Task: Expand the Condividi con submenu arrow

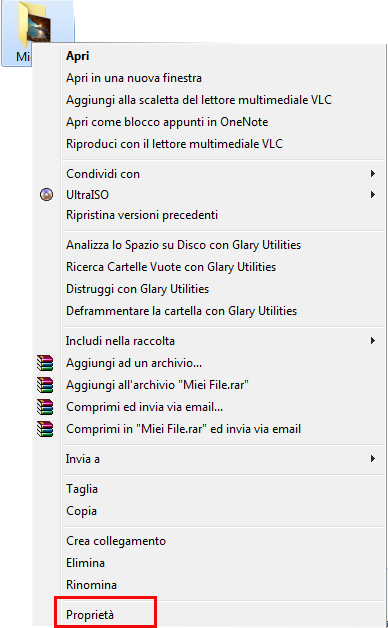Action: [x=373, y=173]
